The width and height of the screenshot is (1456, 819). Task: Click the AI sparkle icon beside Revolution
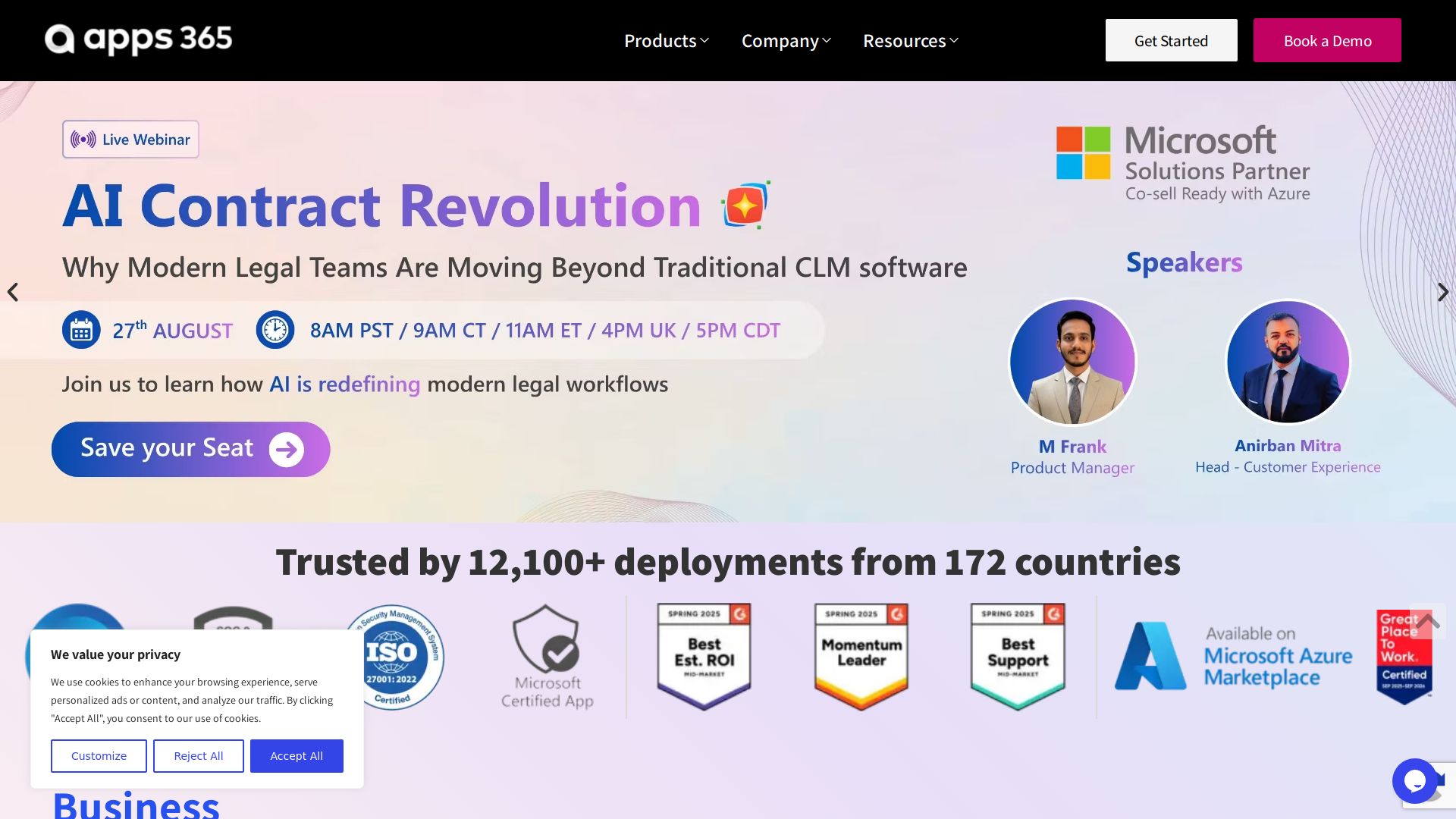pos(746,205)
